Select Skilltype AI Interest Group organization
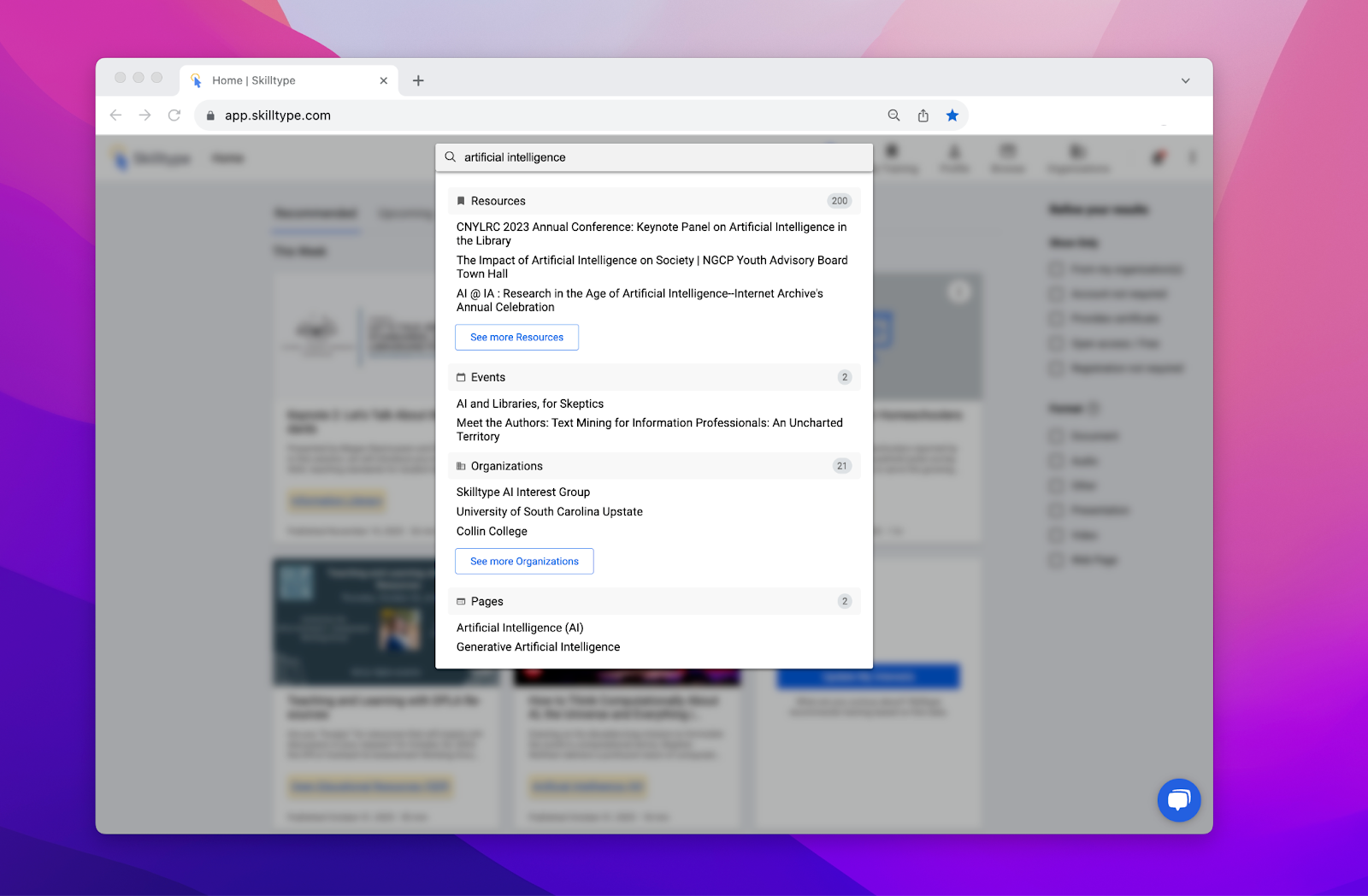The width and height of the screenshot is (1368, 896). tap(522, 492)
